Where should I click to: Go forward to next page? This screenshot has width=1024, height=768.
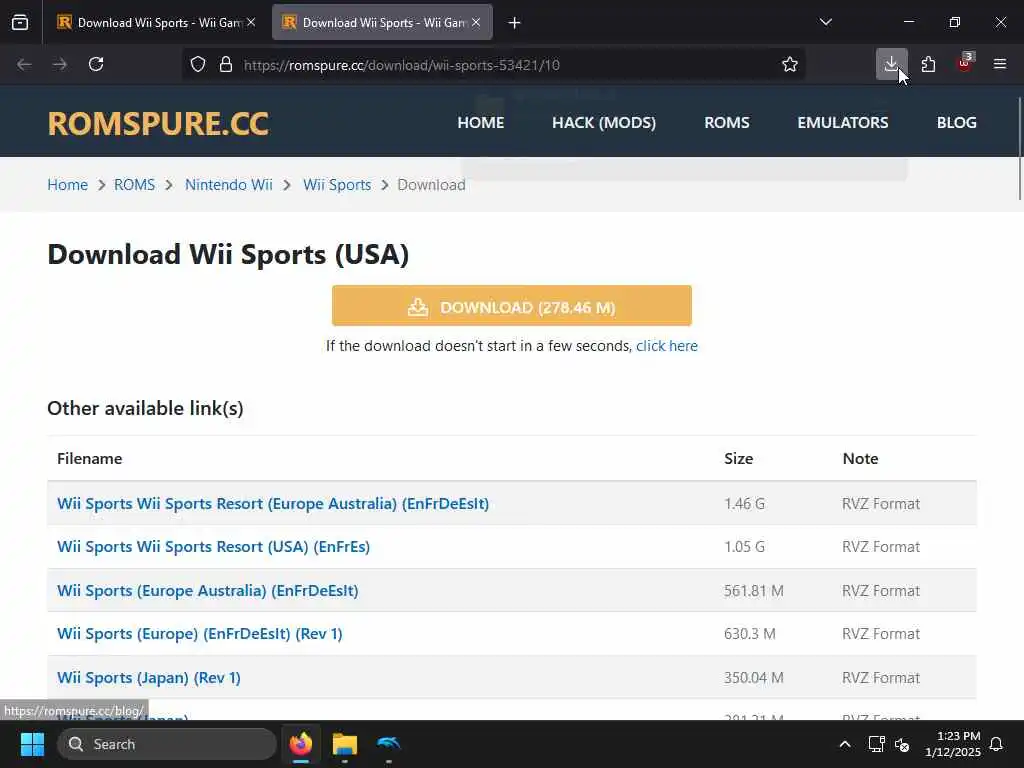click(x=60, y=64)
